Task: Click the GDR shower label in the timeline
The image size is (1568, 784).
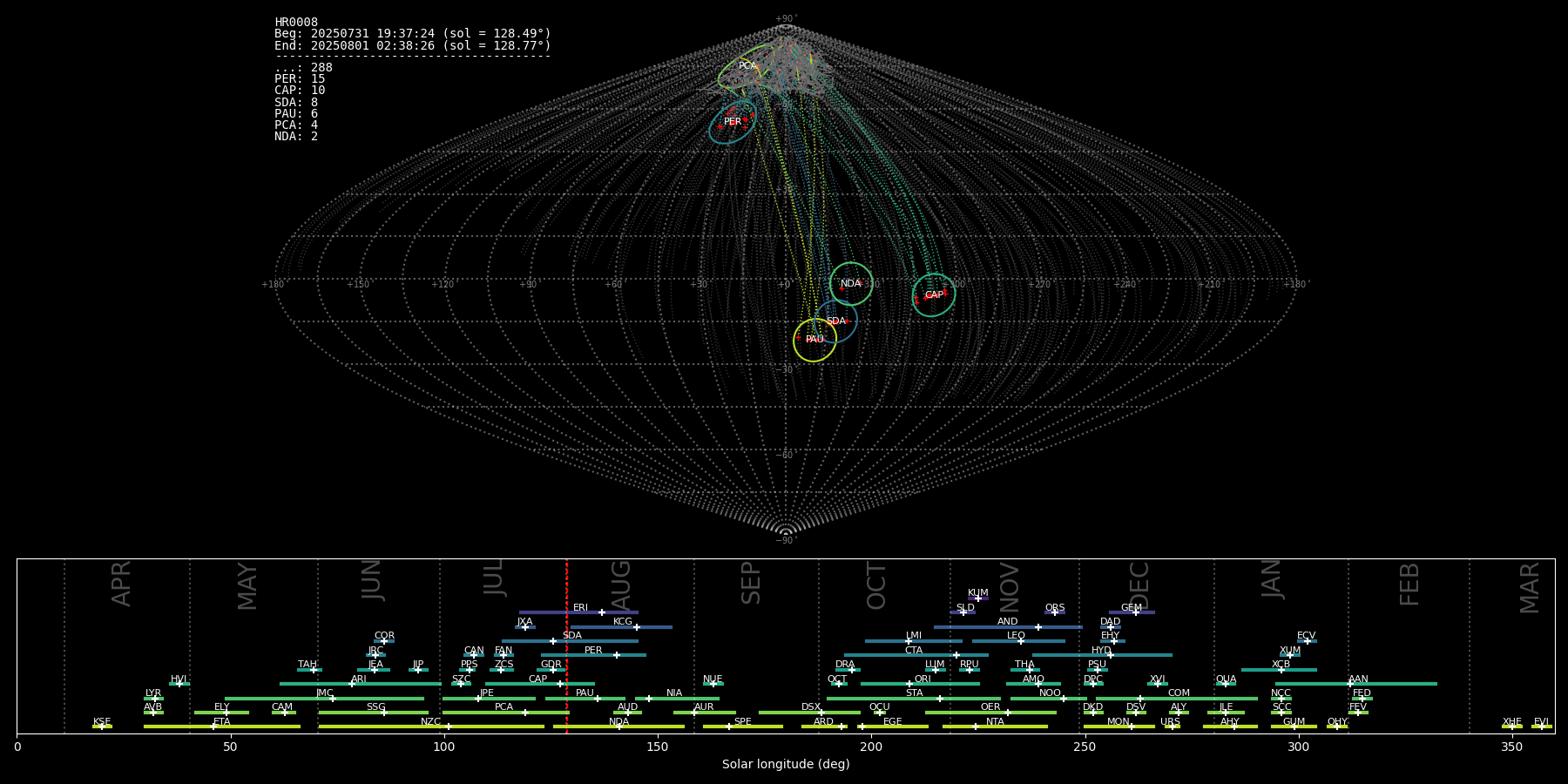Action: [x=551, y=665]
